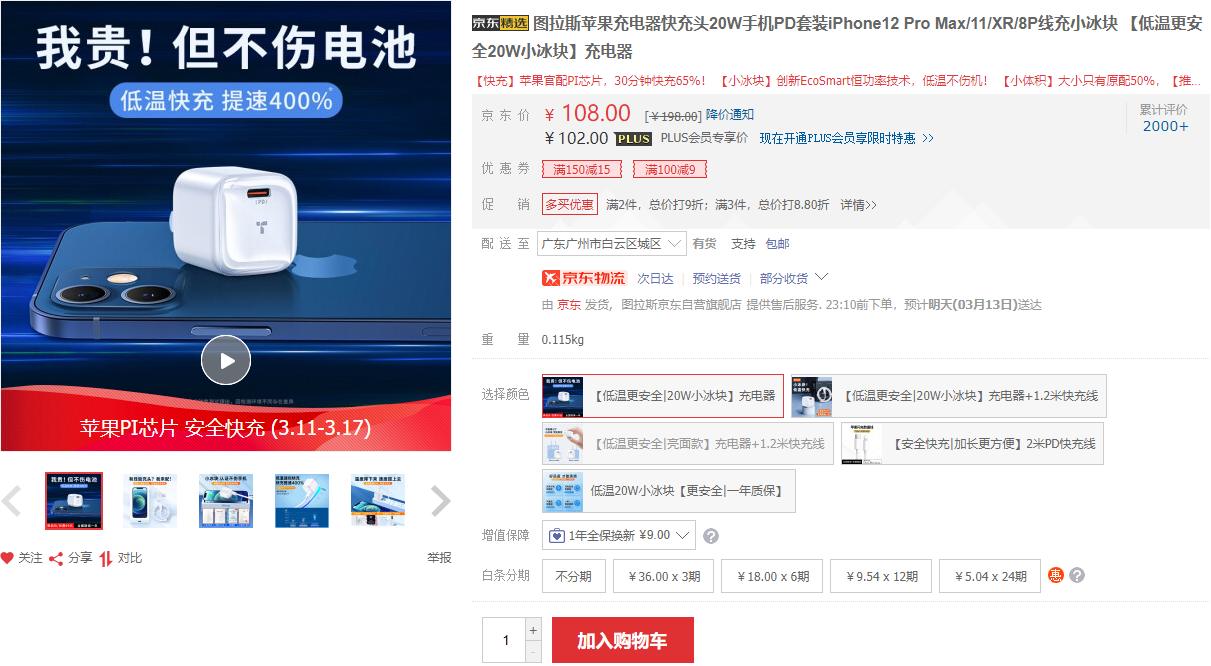This screenshot has width=1211, height=666.
Task: Click the orange 惠 discount icon
Action: point(1056,576)
